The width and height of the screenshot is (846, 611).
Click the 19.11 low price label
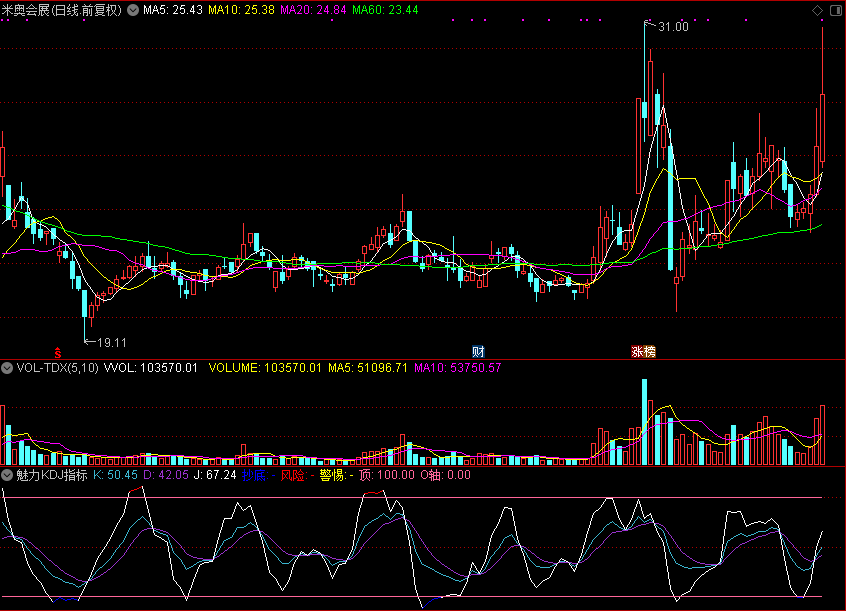click(x=112, y=341)
